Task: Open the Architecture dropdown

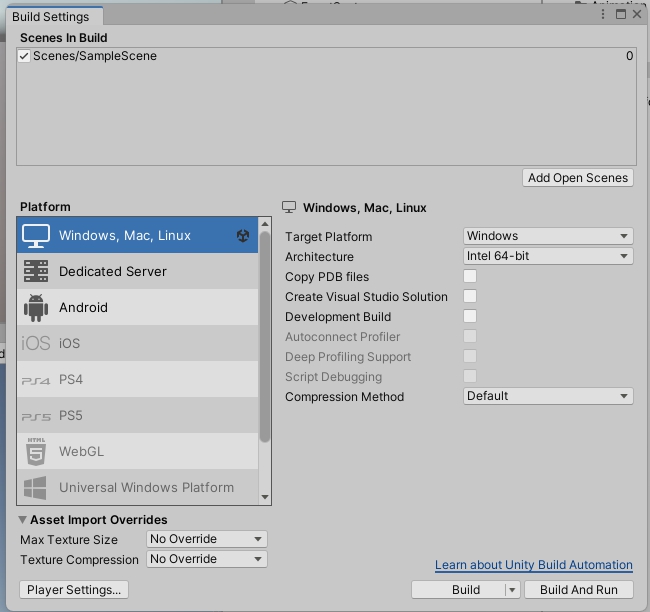Action: point(548,256)
